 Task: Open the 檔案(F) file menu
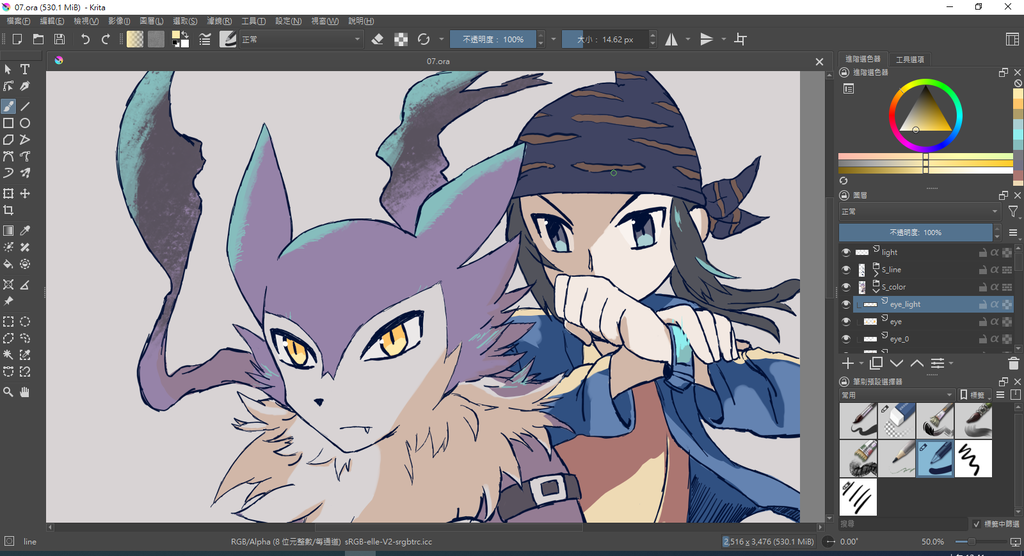[18, 21]
